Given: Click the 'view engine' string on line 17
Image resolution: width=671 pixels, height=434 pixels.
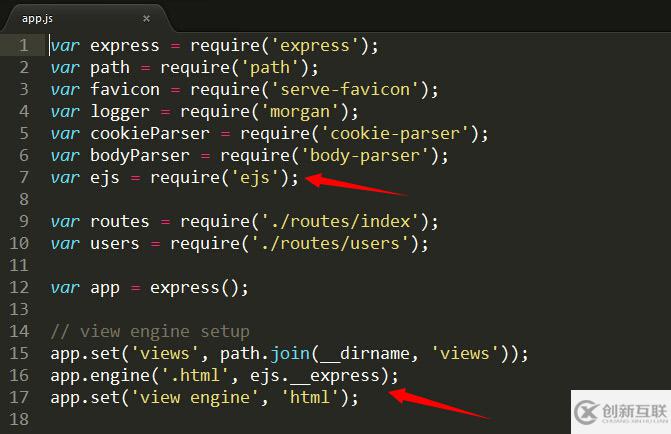Looking at the screenshot, I should coord(194,397).
